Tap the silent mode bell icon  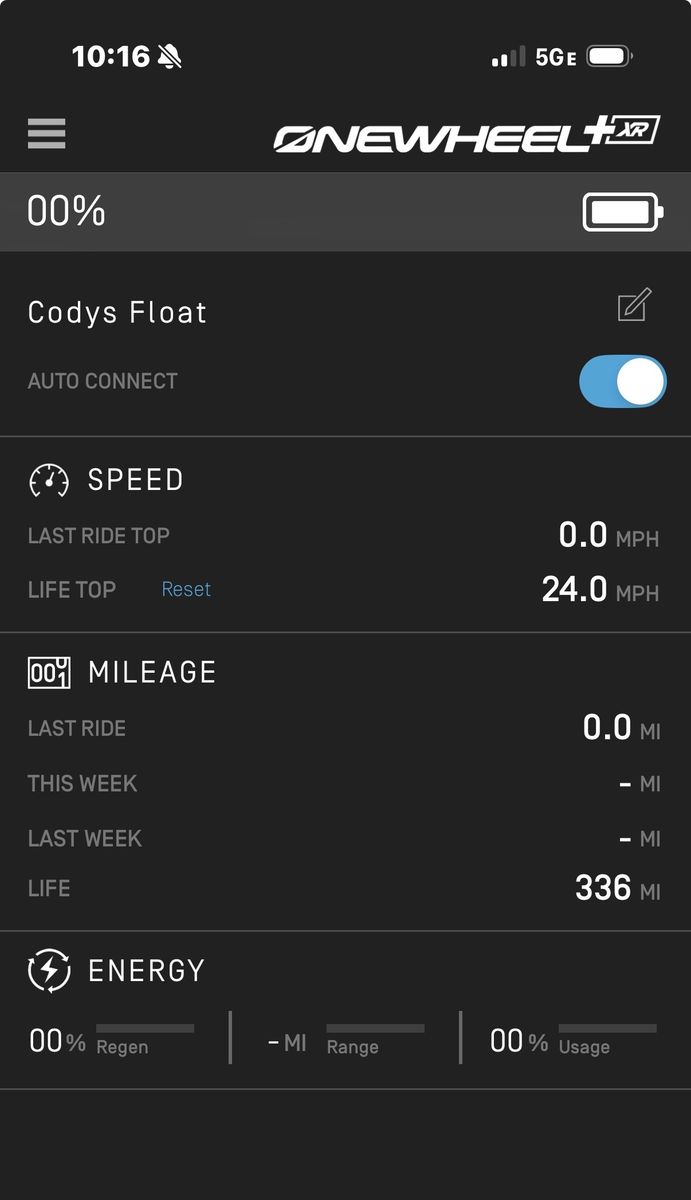coord(169,57)
